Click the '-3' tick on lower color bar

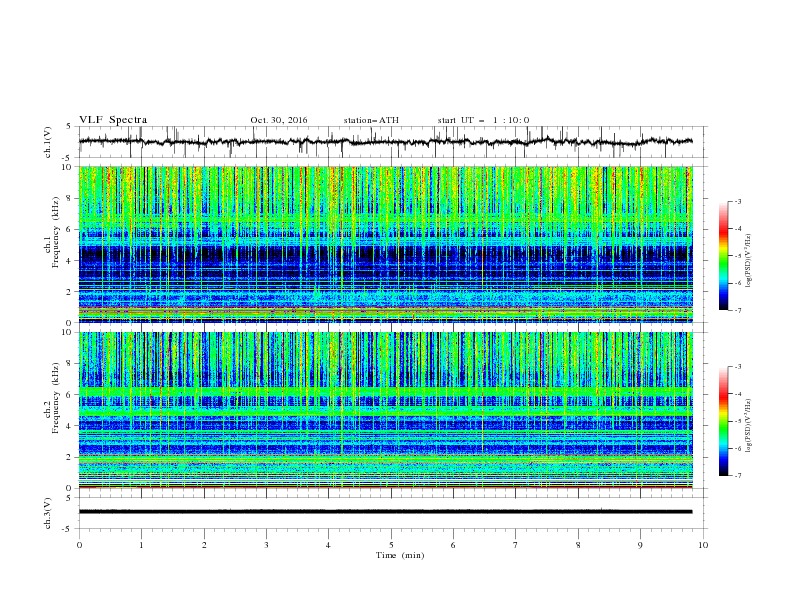pos(738,367)
